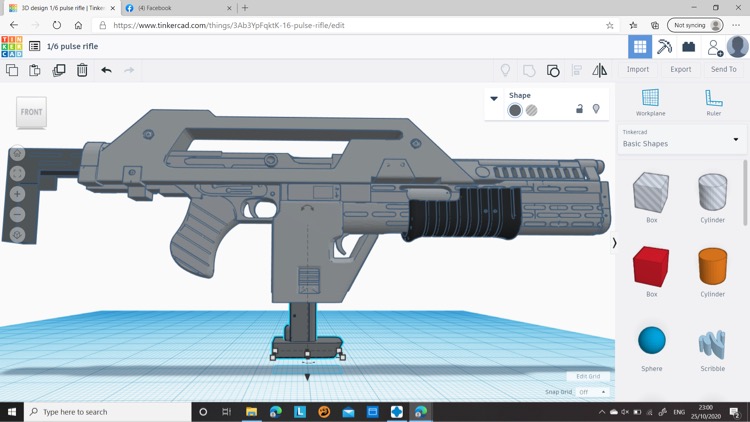Open a new browser tab
This screenshot has height=422, width=750.
pyautogui.click(x=245, y=8)
